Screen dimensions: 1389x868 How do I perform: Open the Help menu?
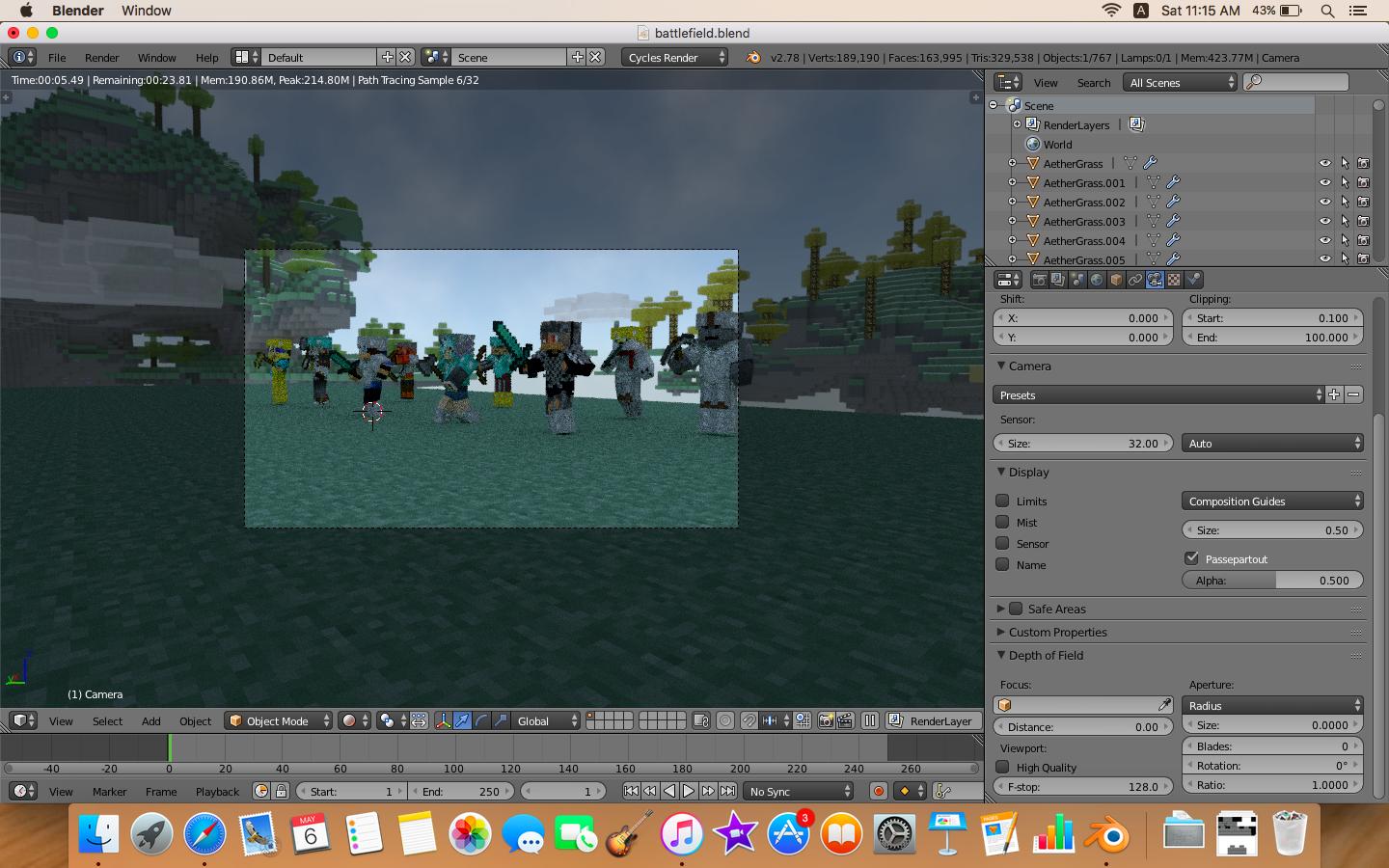pyautogui.click(x=206, y=57)
